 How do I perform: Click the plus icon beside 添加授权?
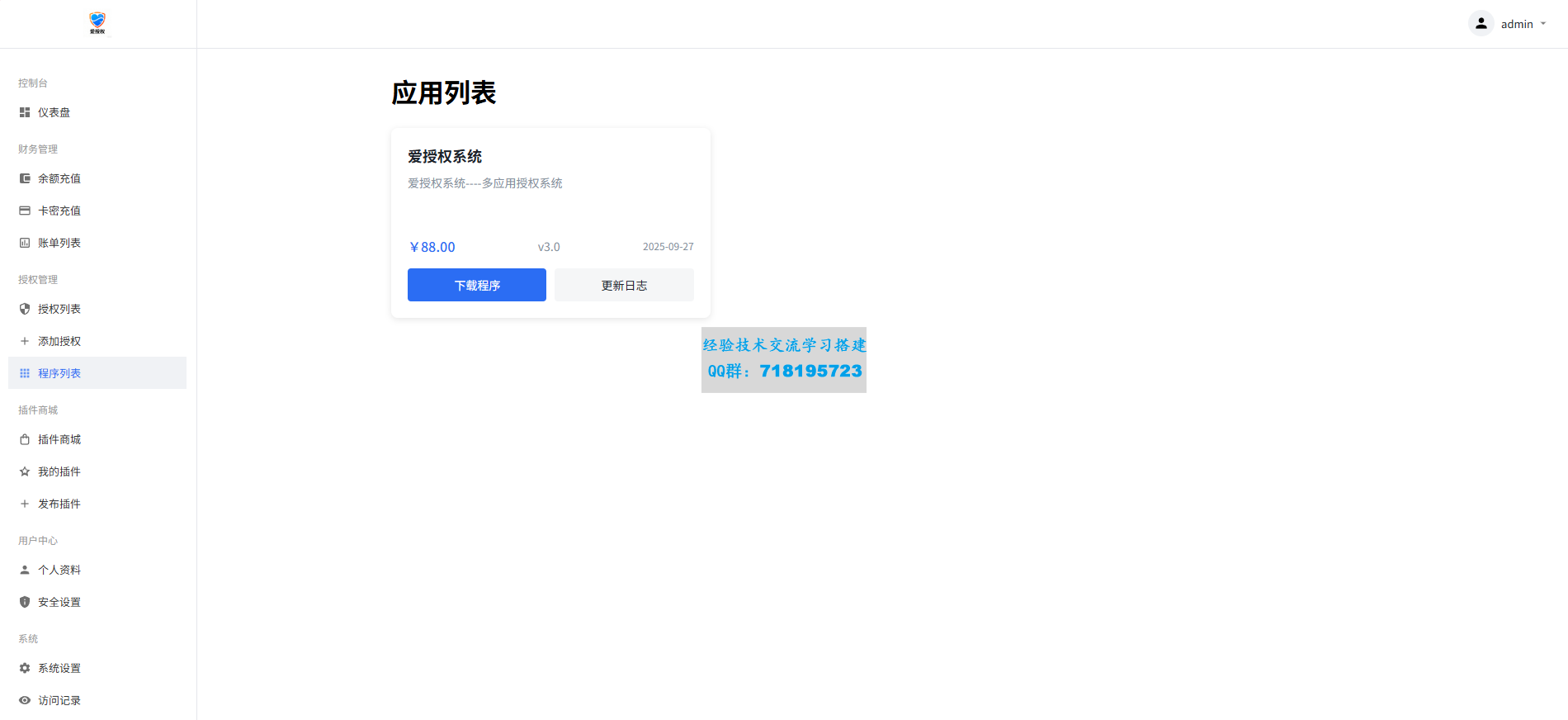[25, 341]
